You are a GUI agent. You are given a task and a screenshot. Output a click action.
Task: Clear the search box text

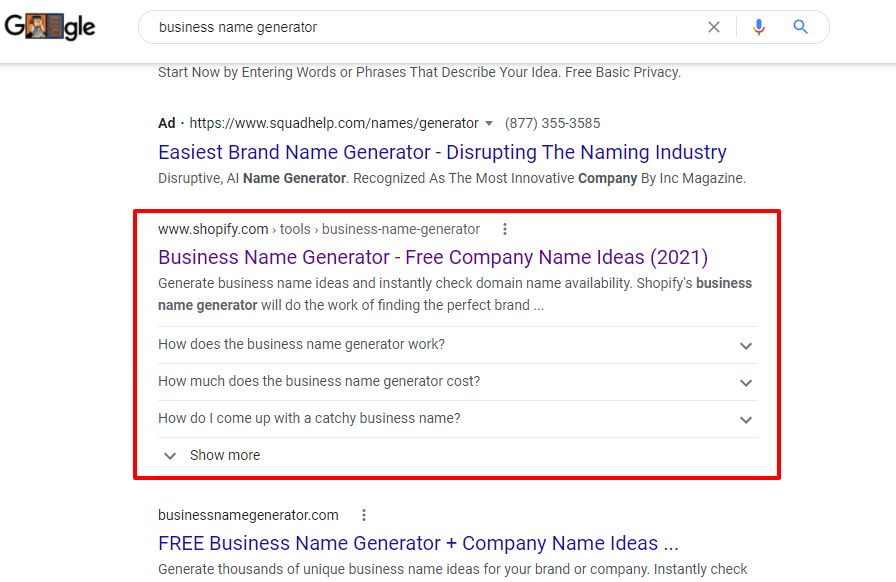(x=714, y=28)
